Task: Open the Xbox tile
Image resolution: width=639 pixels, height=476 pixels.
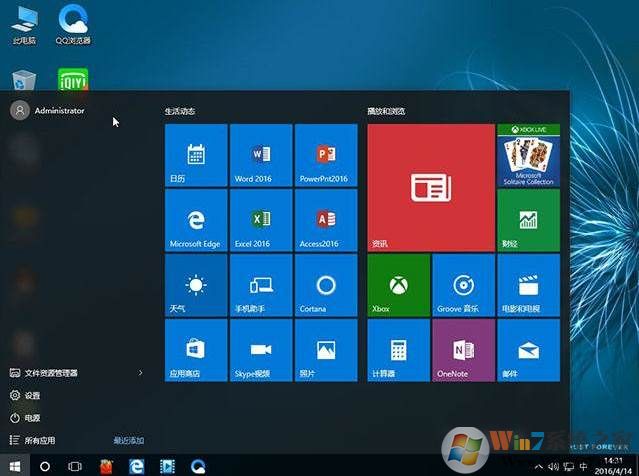Action: pyautogui.click(x=398, y=285)
